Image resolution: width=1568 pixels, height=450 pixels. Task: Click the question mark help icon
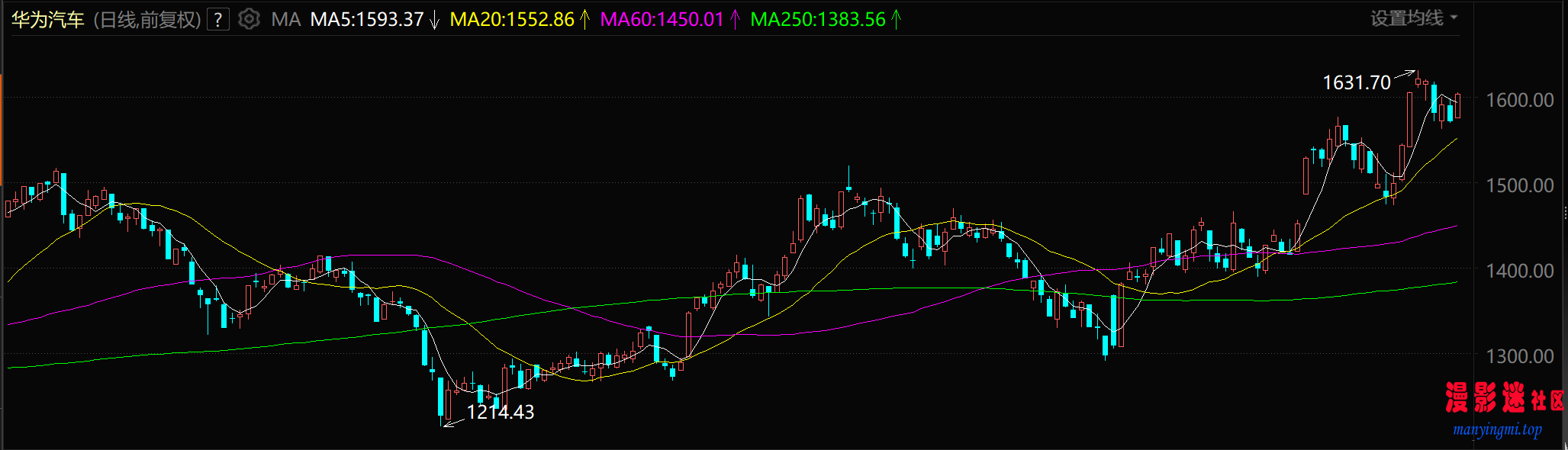click(x=218, y=19)
